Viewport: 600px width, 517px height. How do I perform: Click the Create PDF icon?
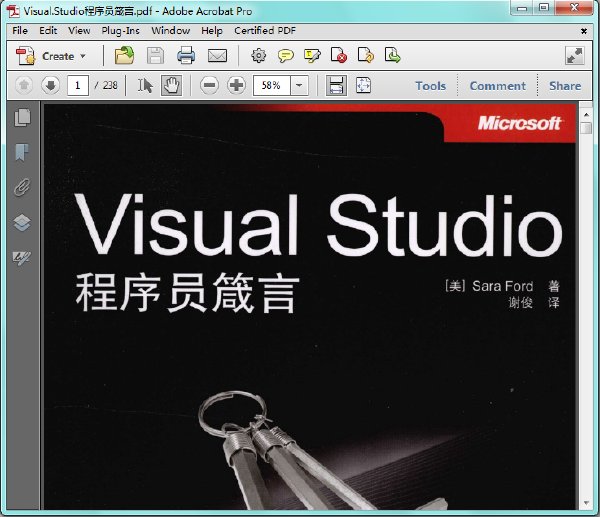click(x=25, y=56)
